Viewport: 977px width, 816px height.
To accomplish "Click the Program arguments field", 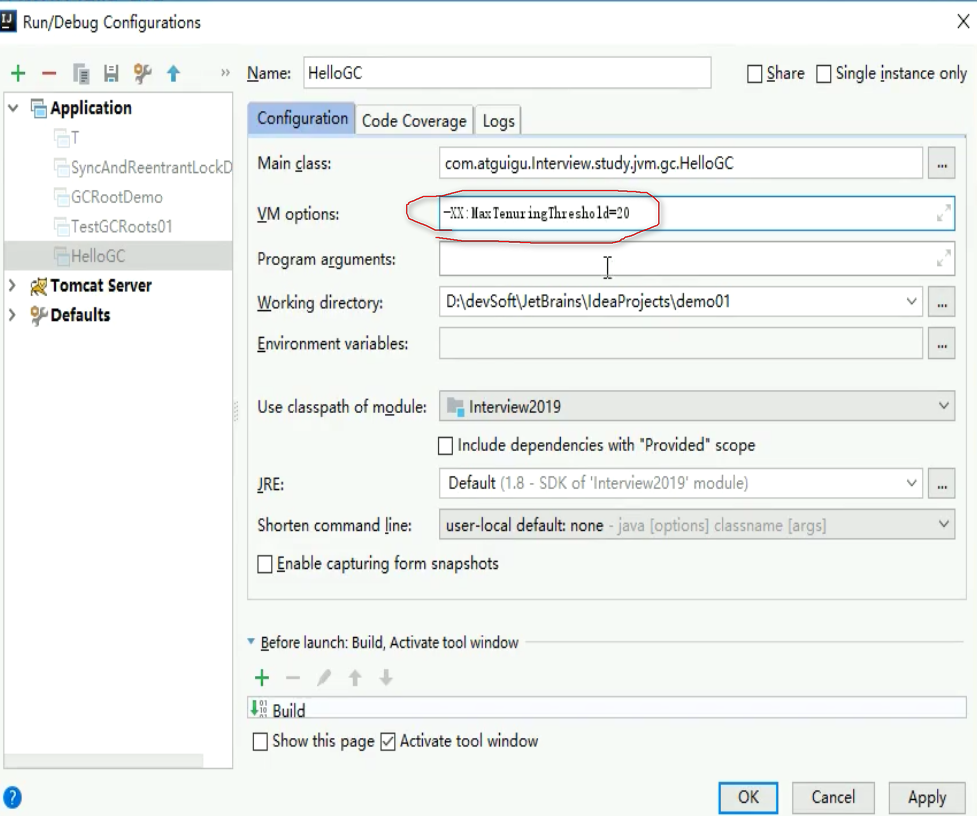I will [x=697, y=259].
